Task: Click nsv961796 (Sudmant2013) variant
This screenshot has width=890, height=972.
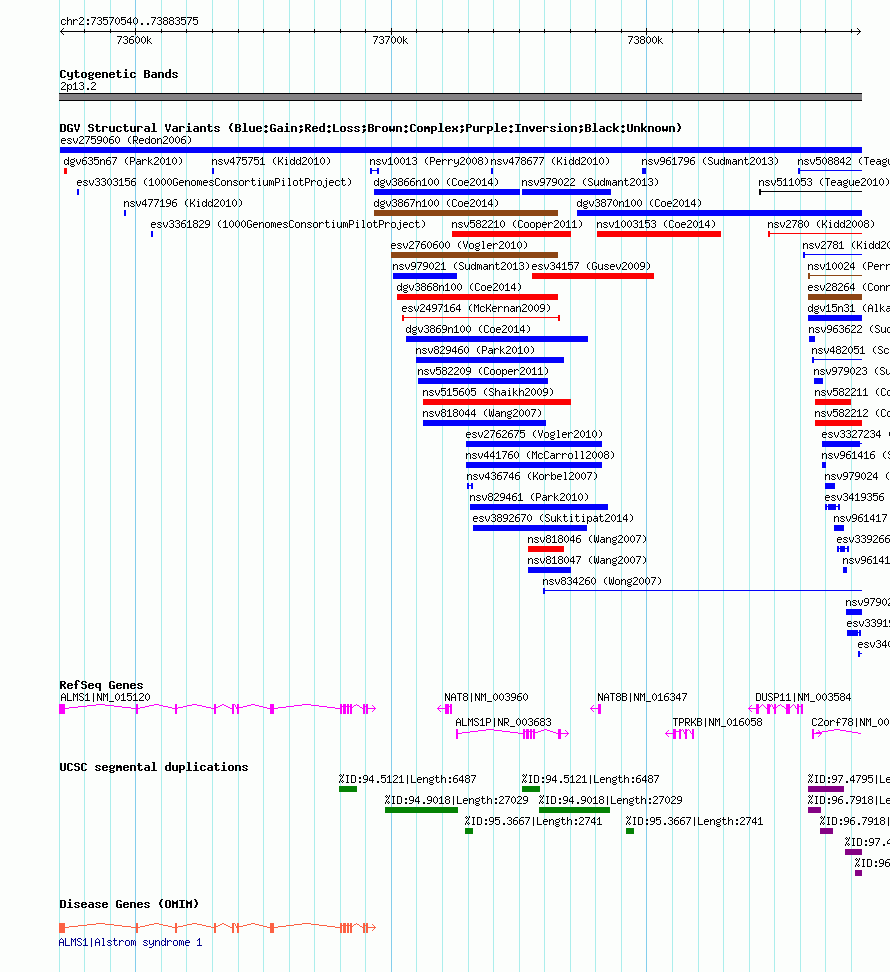Action: pos(710,161)
